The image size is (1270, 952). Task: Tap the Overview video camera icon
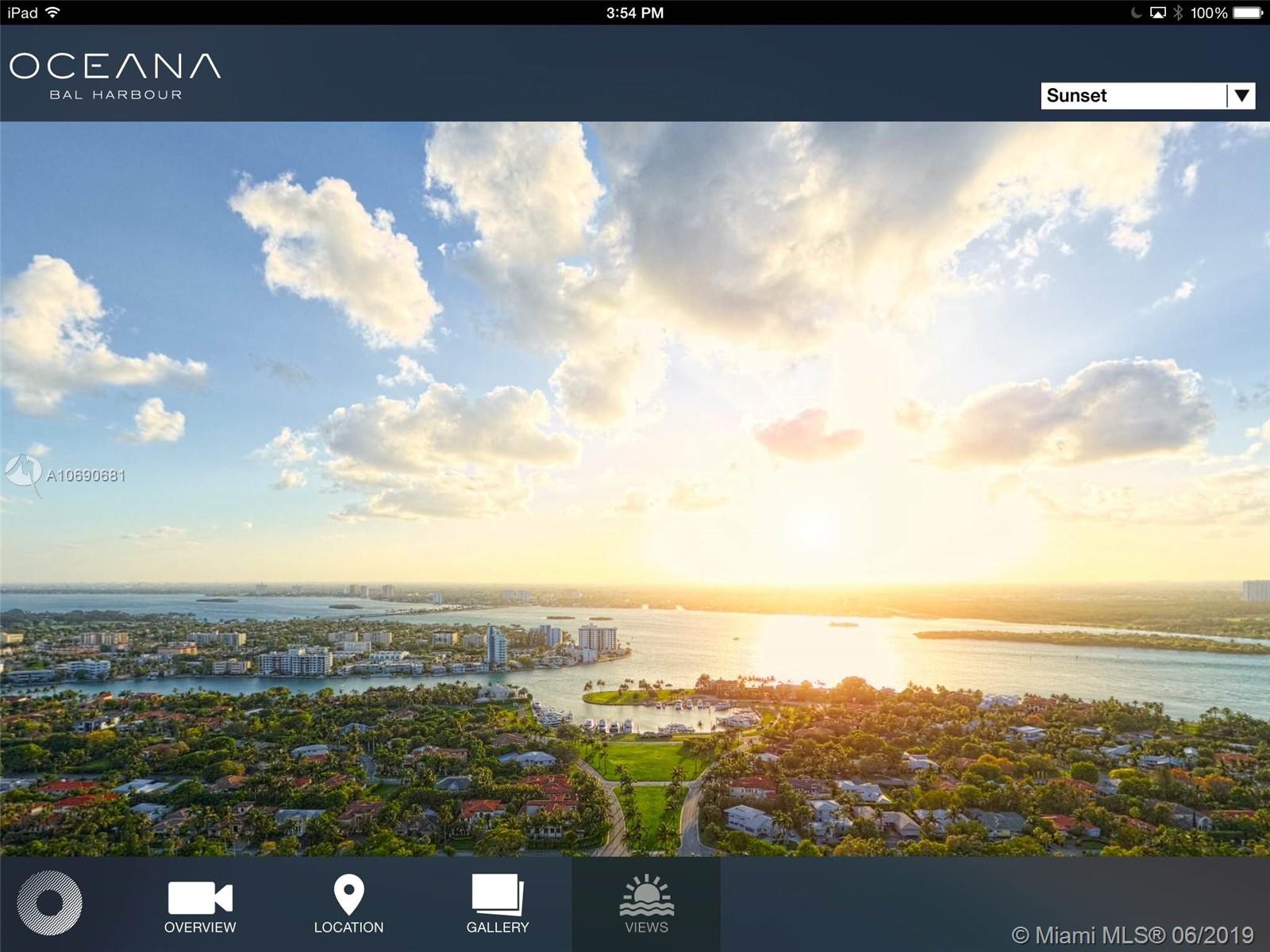tap(200, 897)
